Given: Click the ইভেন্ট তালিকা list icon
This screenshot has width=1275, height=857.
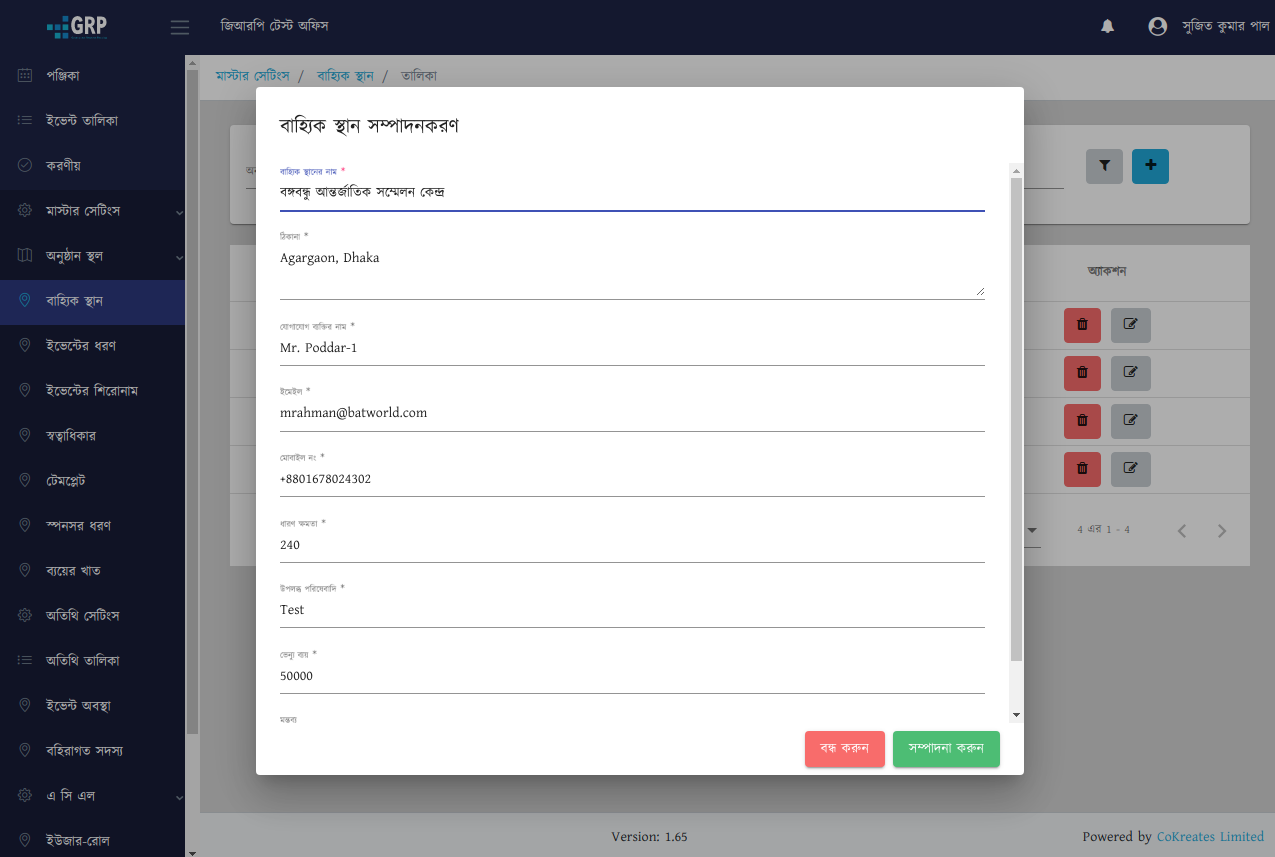Looking at the screenshot, I should (x=25, y=120).
